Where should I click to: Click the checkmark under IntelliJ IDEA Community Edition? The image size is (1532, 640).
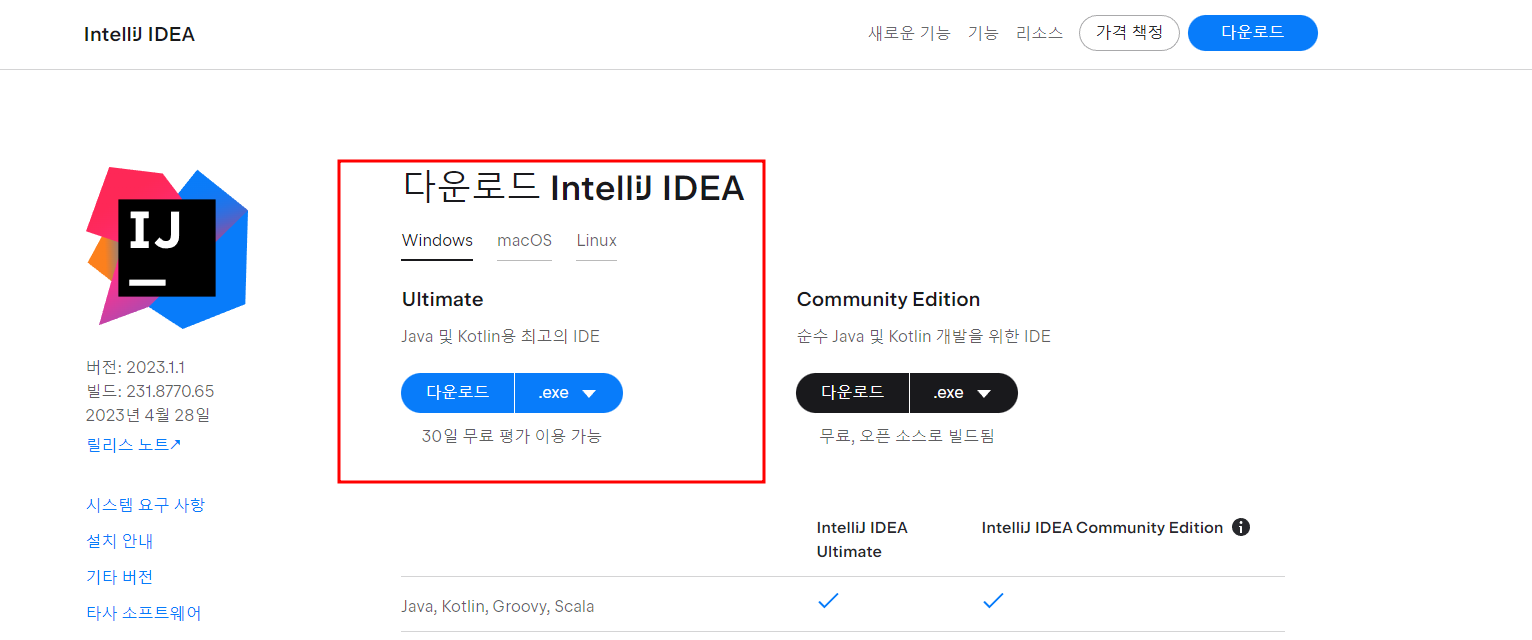[993, 600]
